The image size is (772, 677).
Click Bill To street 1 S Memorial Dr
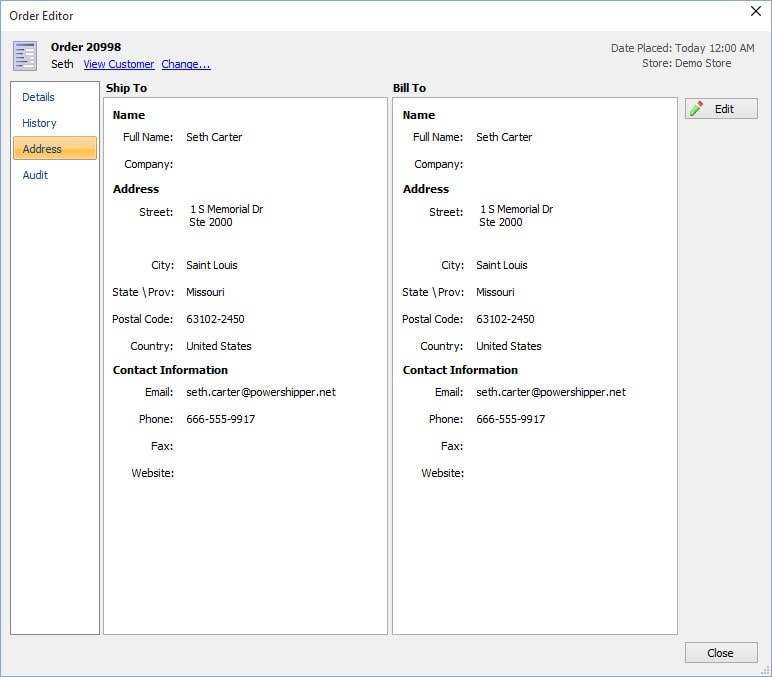click(517, 209)
